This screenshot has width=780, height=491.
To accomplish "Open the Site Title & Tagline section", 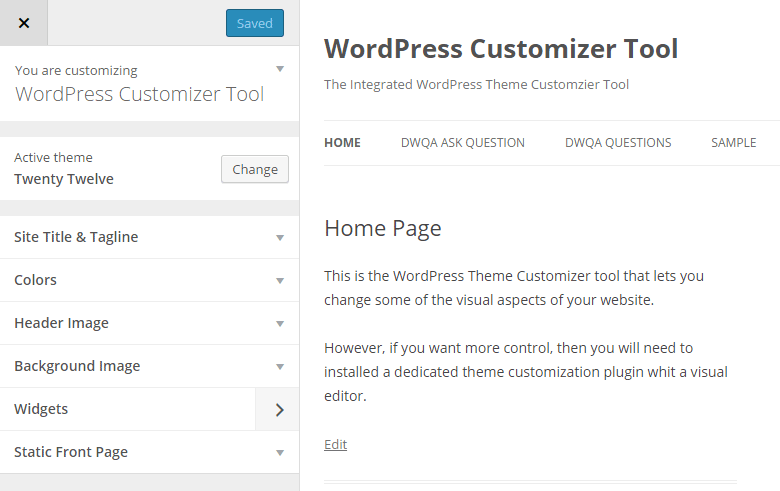I will (x=76, y=237).
